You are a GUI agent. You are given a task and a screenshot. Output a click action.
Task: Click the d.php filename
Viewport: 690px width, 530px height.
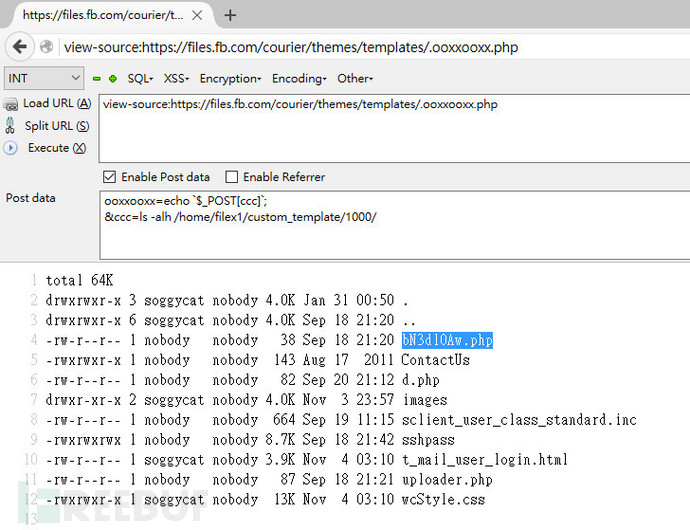421,380
